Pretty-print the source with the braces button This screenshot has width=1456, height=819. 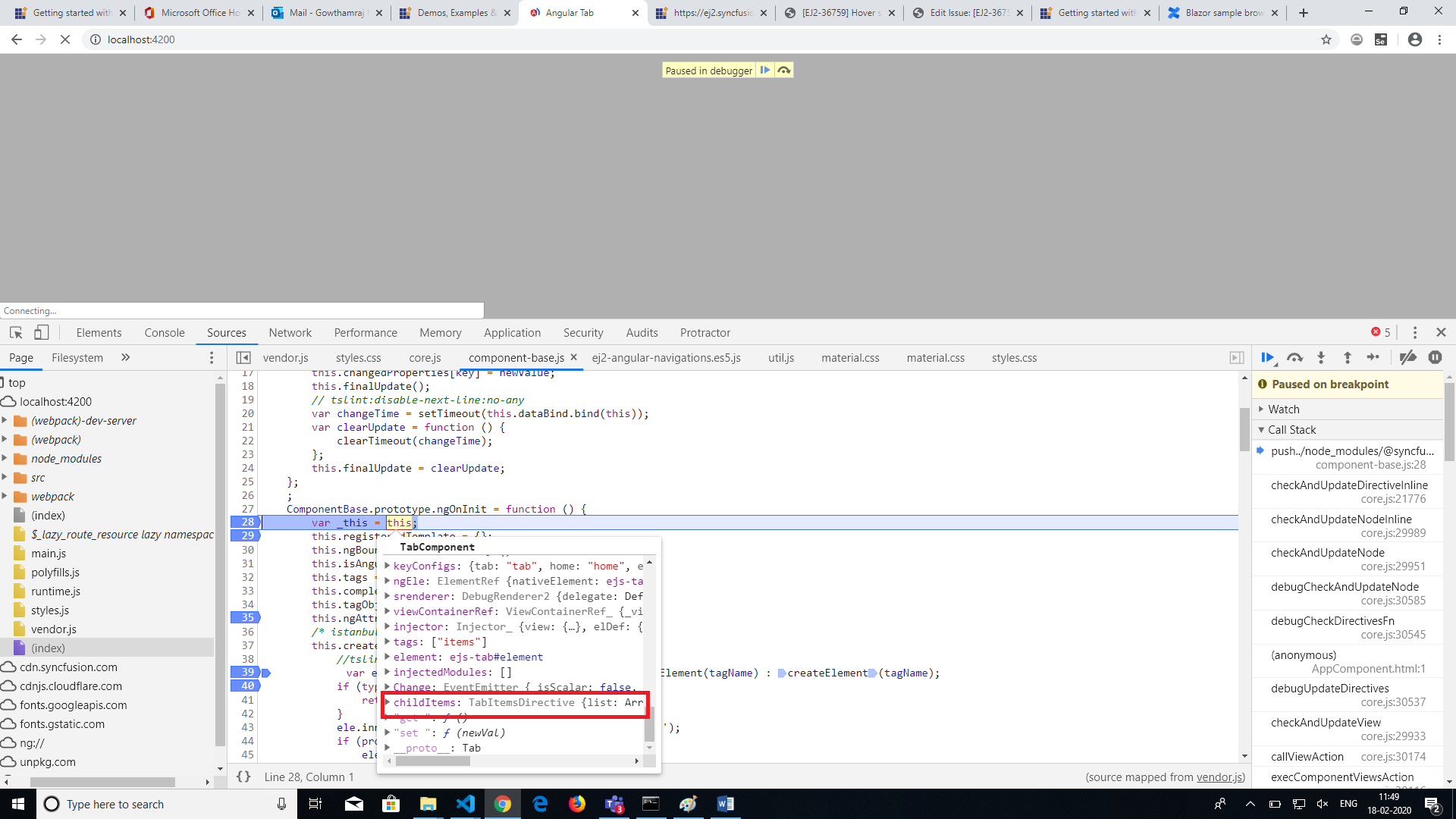click(244, 777)
